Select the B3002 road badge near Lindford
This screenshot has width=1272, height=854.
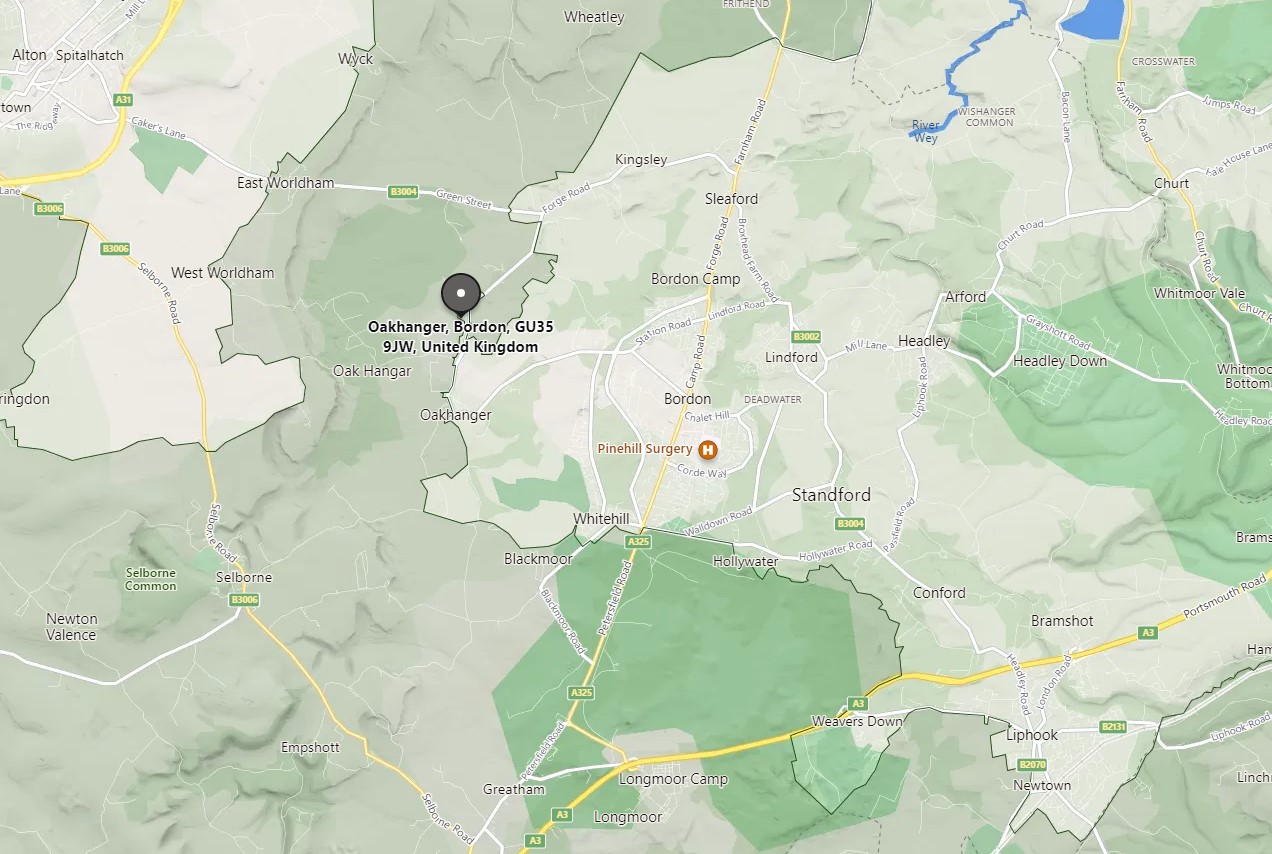[806, 337]
